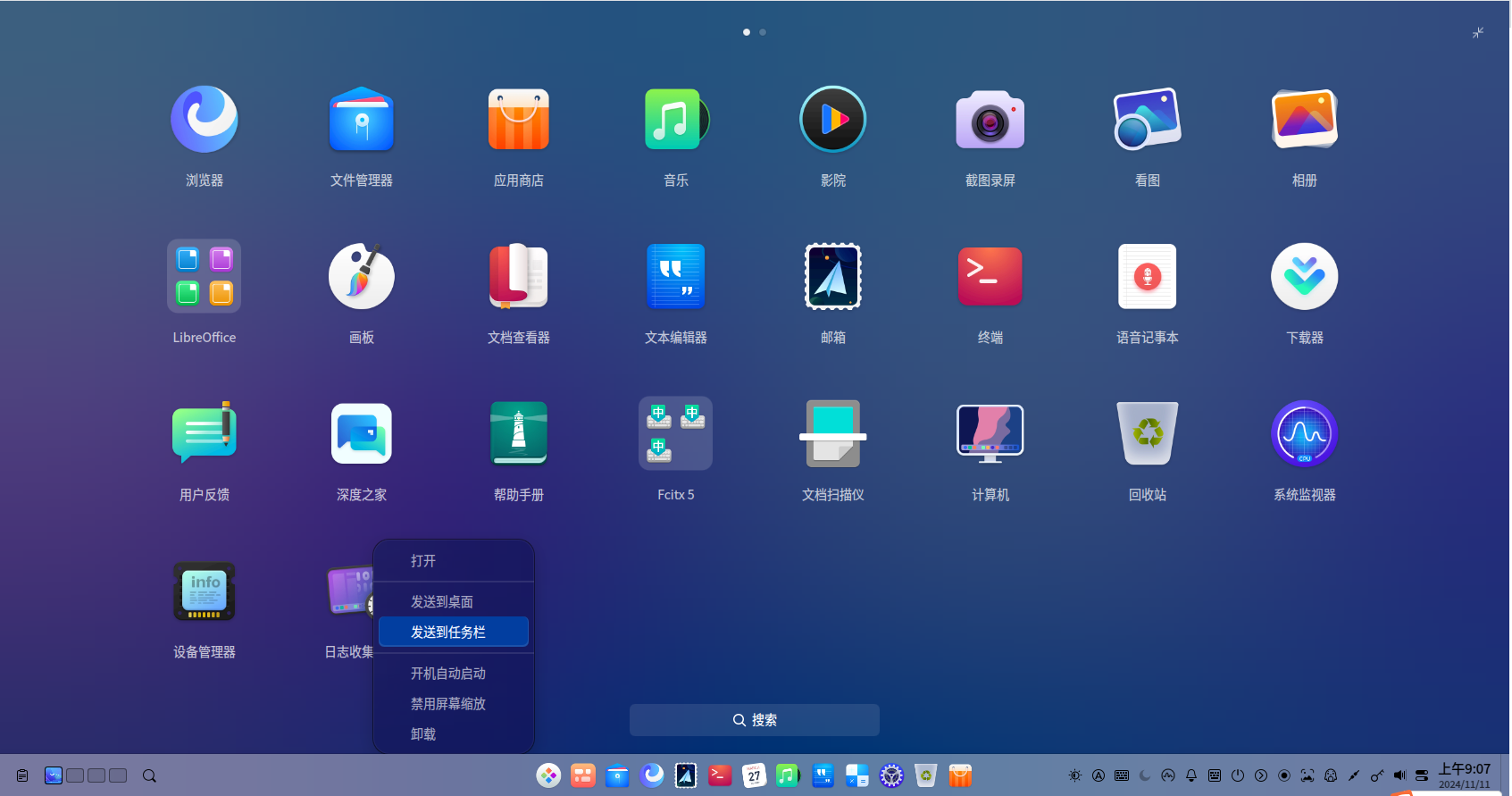
Task: Click the magnifier search icon in the taskbar
Action: point(149,775)
